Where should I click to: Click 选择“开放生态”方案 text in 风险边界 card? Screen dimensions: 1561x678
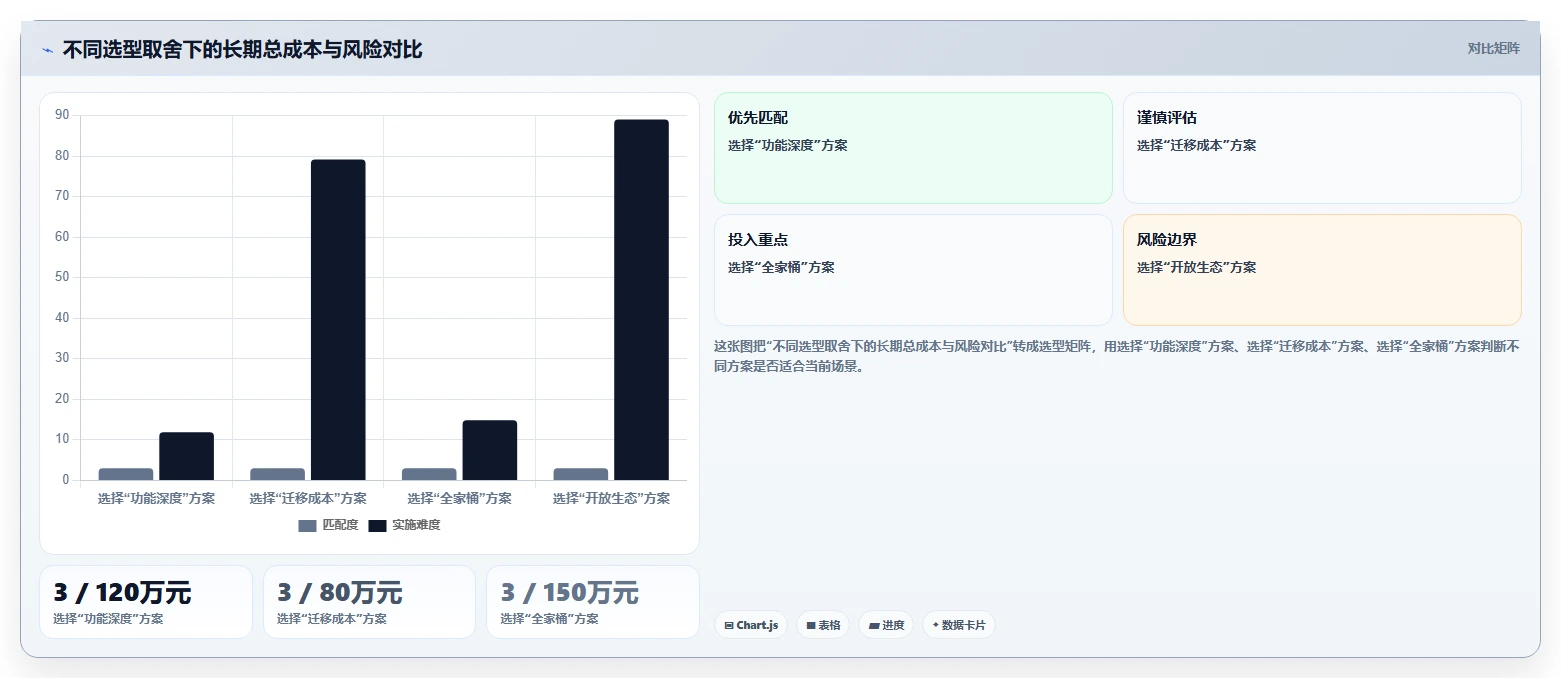coord(1197,267)
